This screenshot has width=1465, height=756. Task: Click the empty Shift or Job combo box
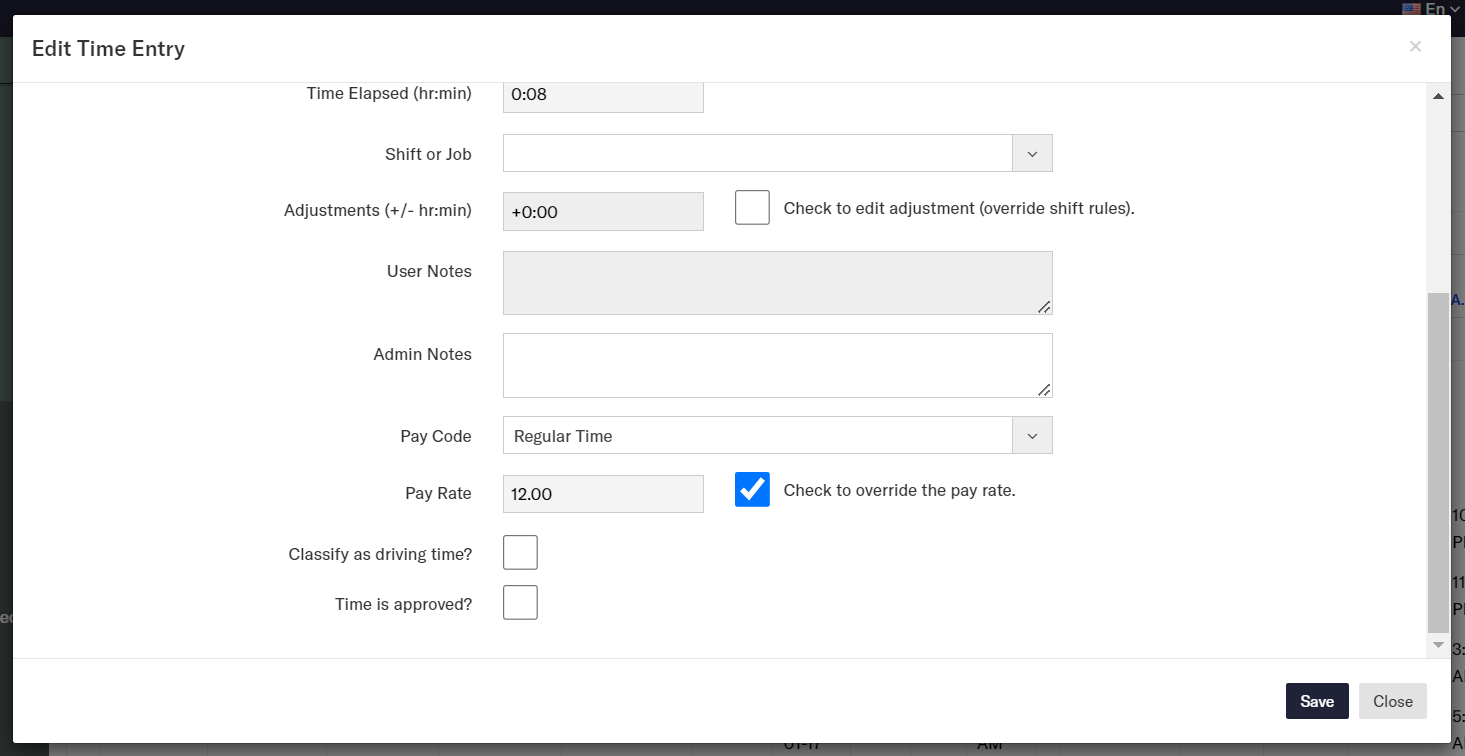click(758, 154)
